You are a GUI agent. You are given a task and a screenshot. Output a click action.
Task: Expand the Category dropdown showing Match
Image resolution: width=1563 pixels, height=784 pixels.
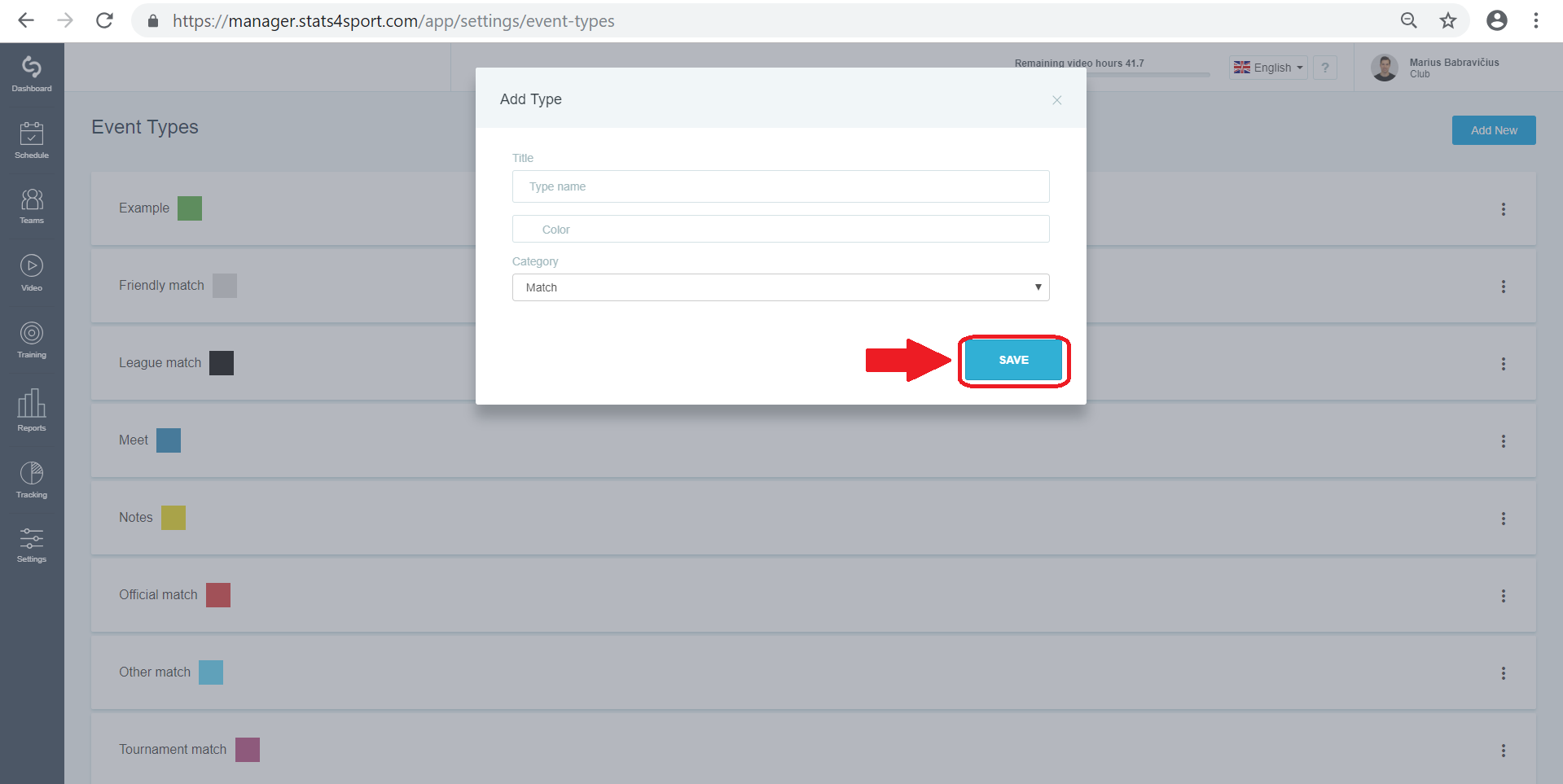point(780,287)
